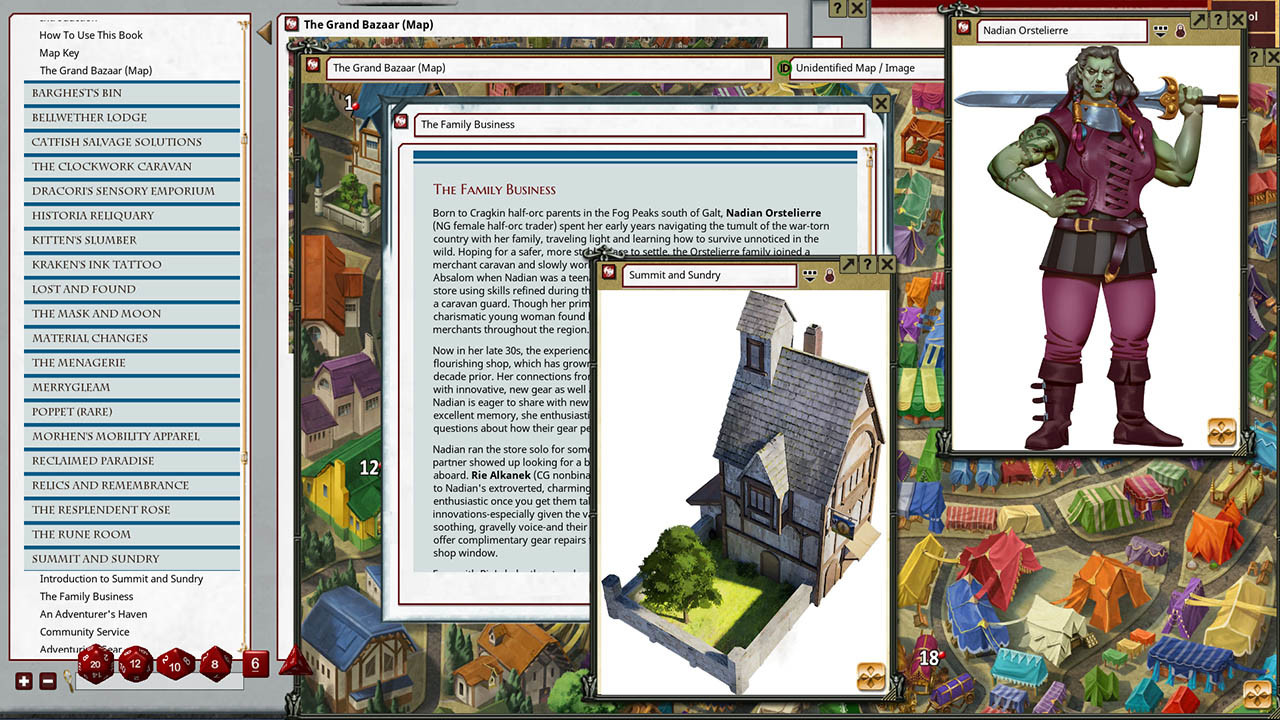
Task: Click the Summit and Sundry title field
Action: 708,275
